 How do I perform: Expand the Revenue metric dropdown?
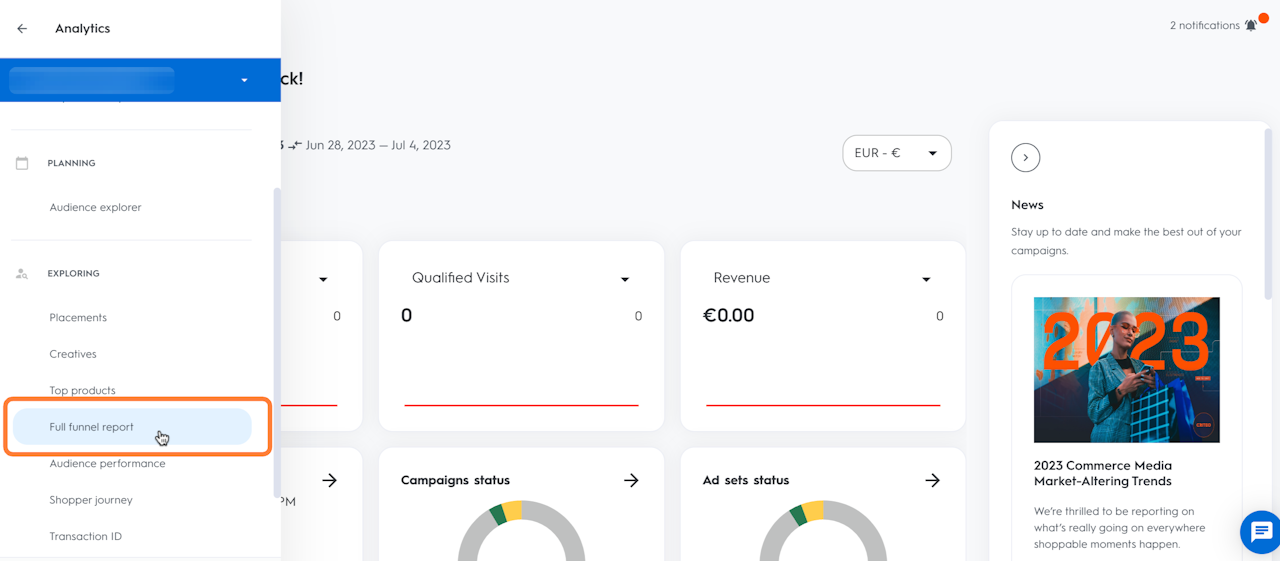[926, 279]
